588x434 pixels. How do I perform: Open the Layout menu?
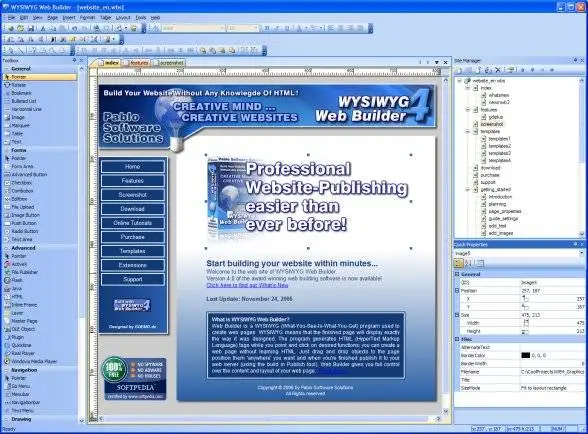[123, 18]
